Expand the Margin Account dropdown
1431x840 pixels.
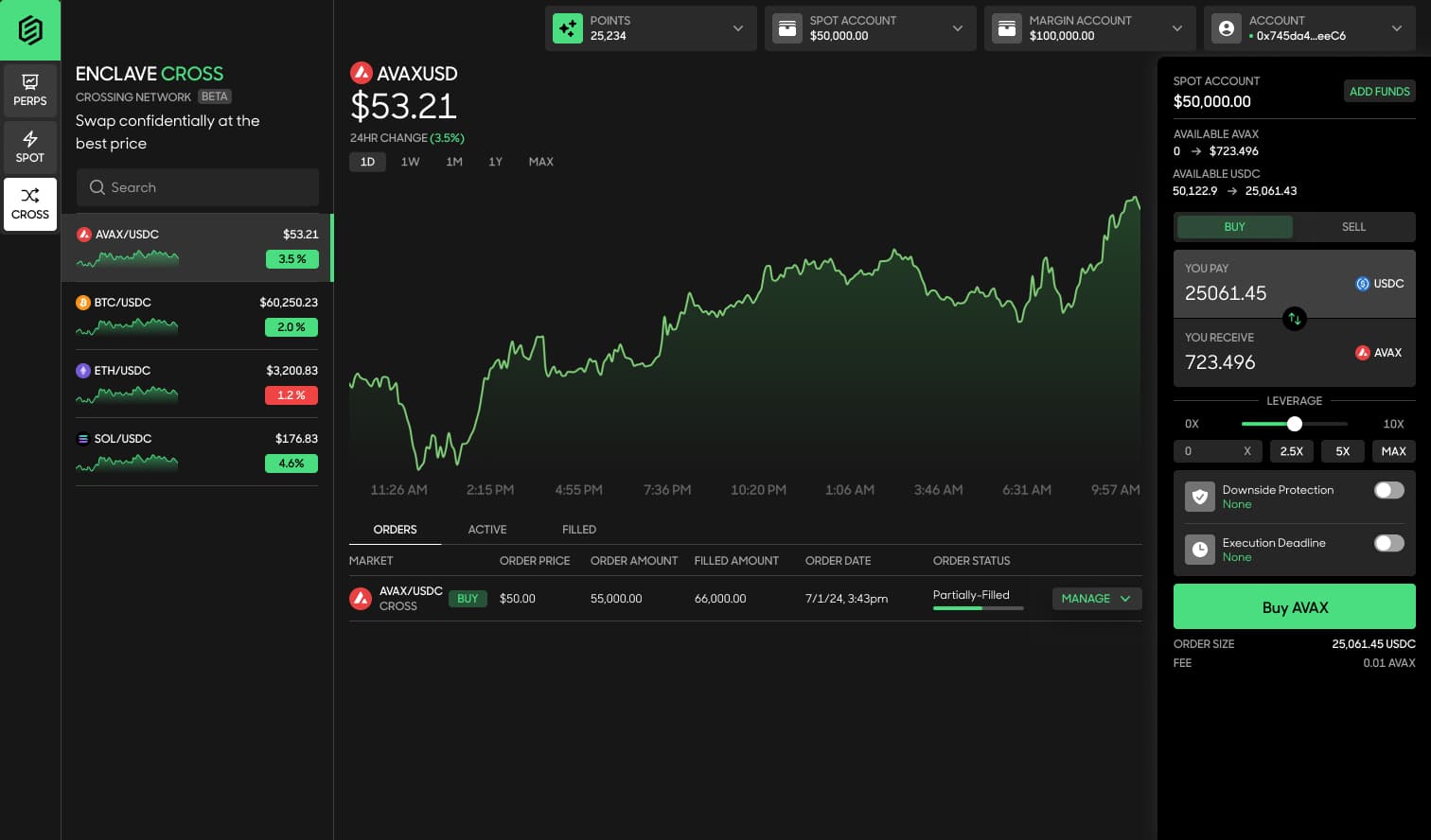point(1177,28)
